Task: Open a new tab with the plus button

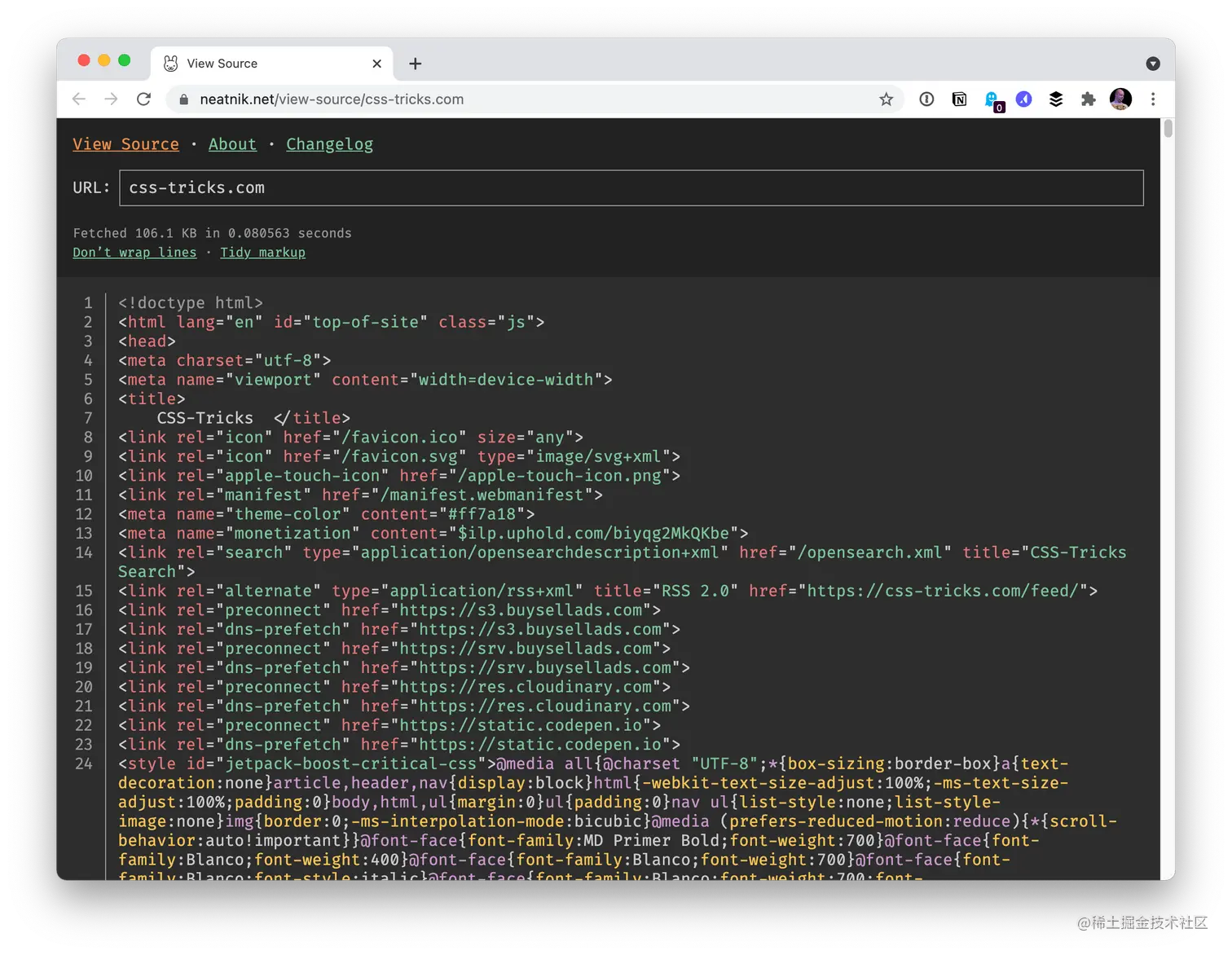Action: pos(416,64)
